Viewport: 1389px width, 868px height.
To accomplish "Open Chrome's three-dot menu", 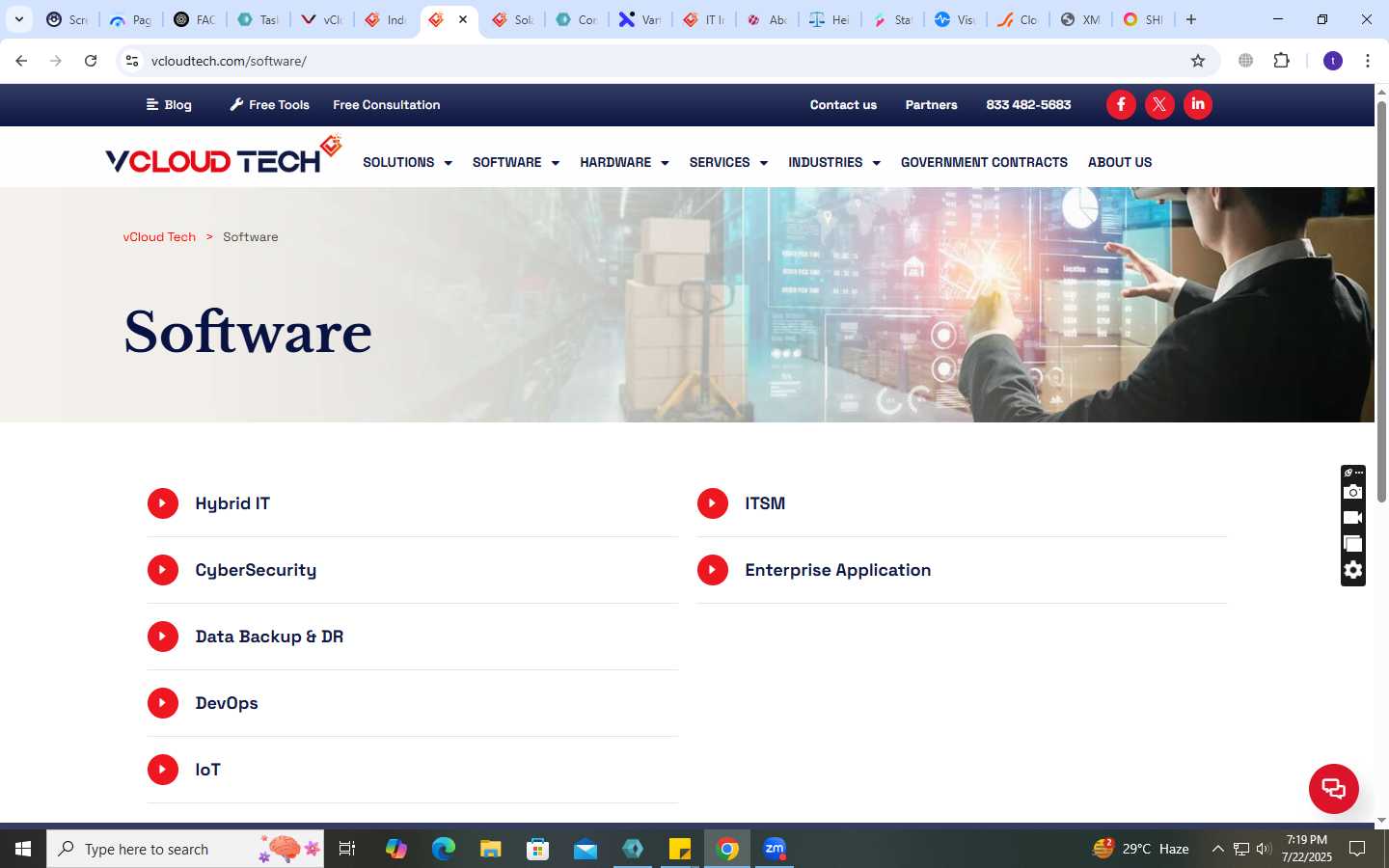I will [1368, 61].
